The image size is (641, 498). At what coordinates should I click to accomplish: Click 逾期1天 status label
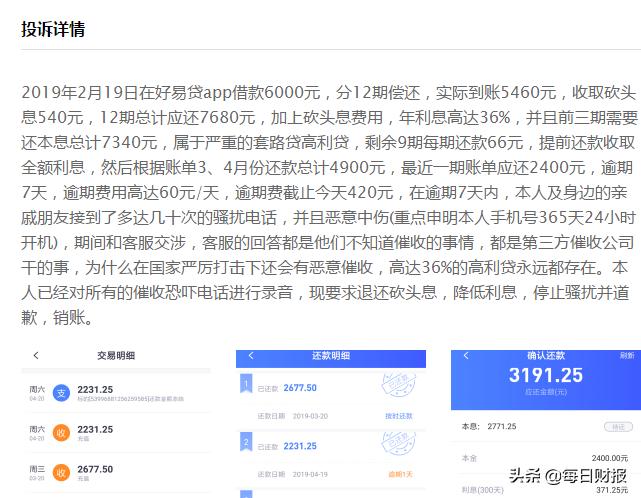tap(400, 474)
